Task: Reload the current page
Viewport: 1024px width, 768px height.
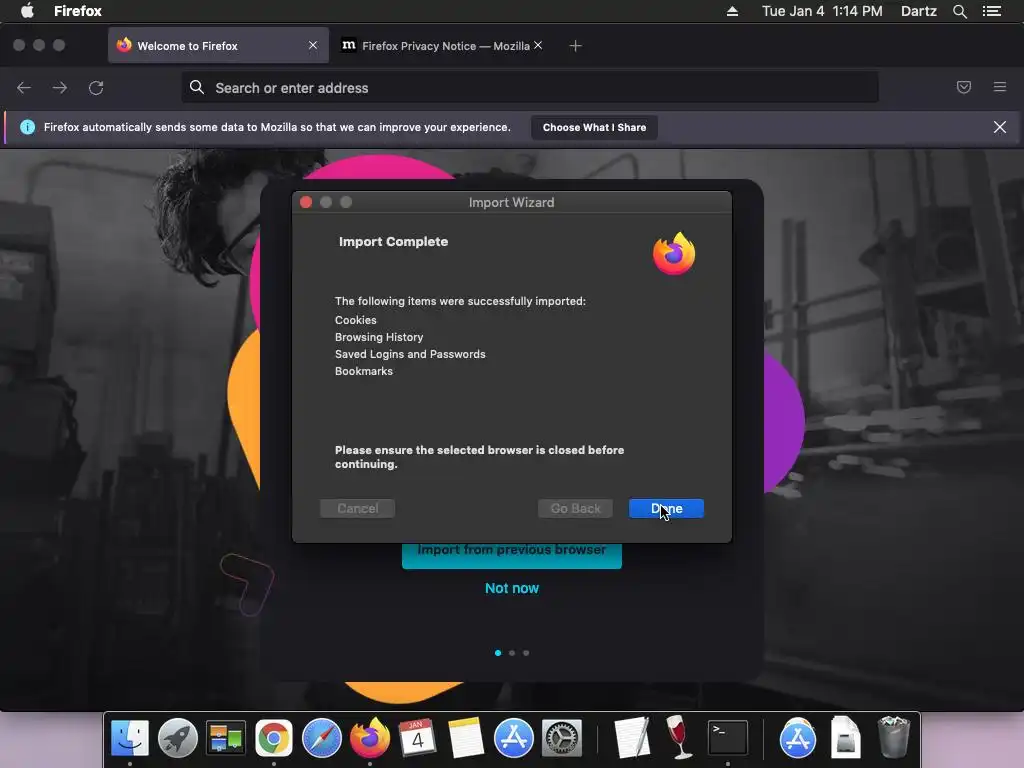Action: (96, 88)
